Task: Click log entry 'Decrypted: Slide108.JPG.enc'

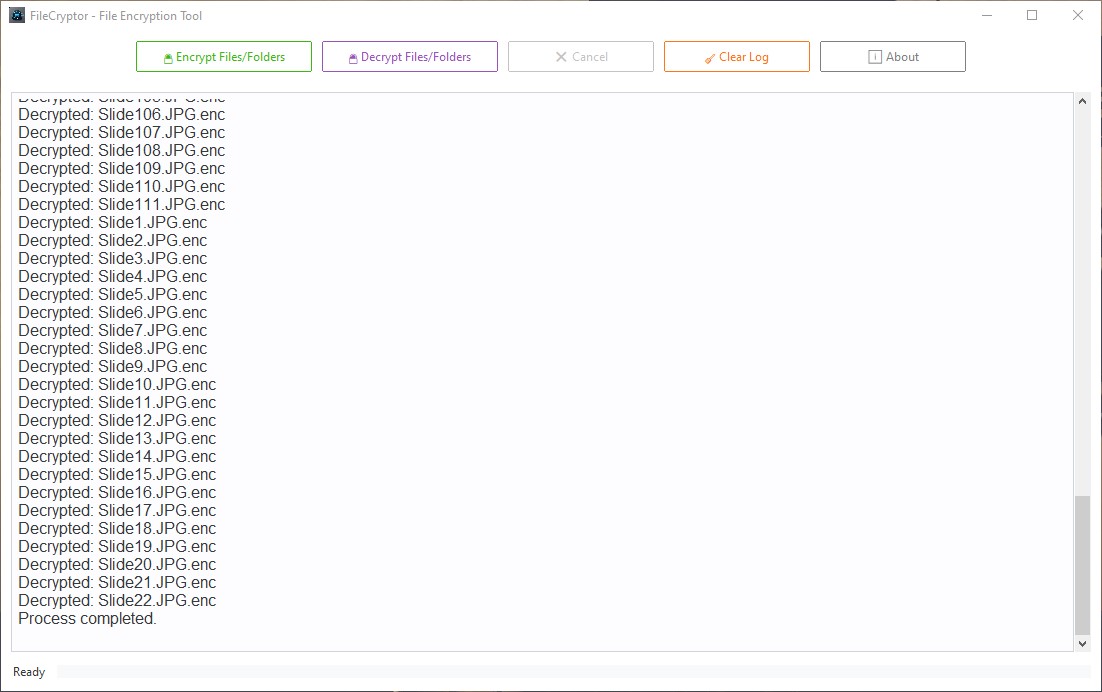Action: 122,150
